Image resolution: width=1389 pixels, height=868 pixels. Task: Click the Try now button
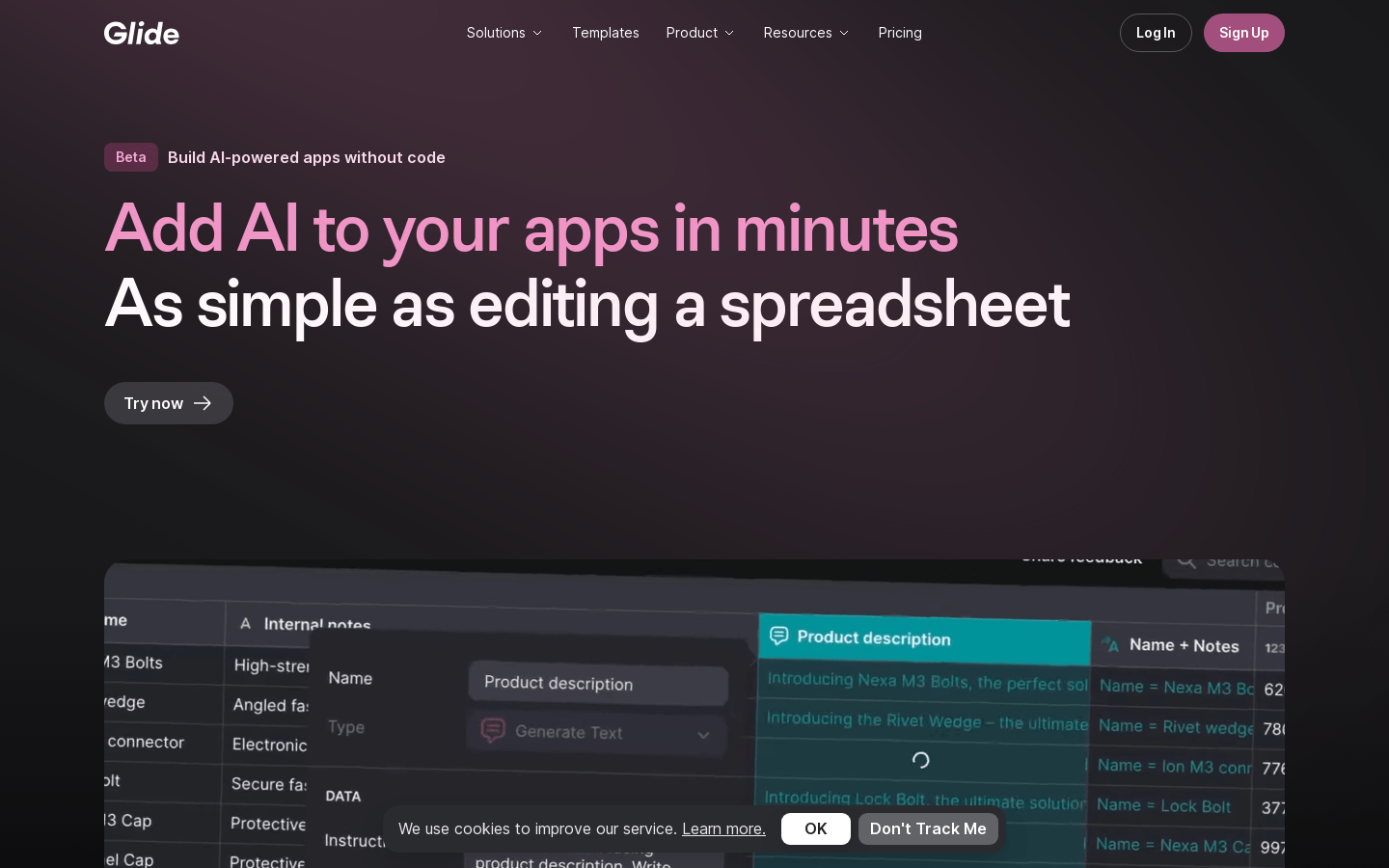pyautogui.click(x=169, y=403)
